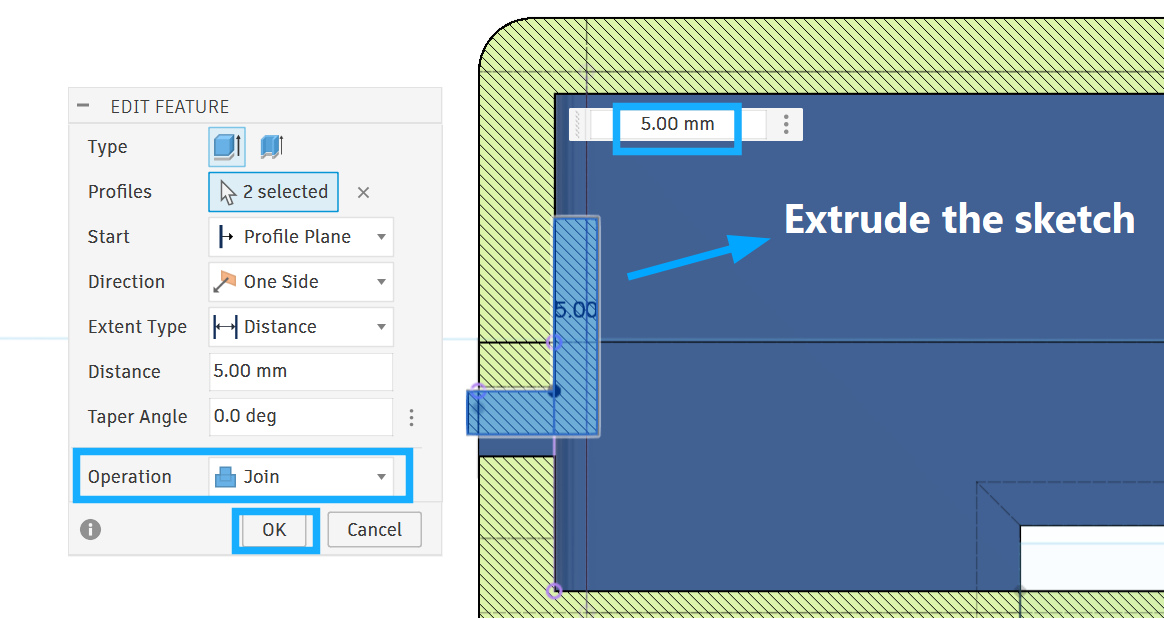Cancel the edit feature dialog
Viewport: 1164px width, 618px height.
click(x=374, y=530)
